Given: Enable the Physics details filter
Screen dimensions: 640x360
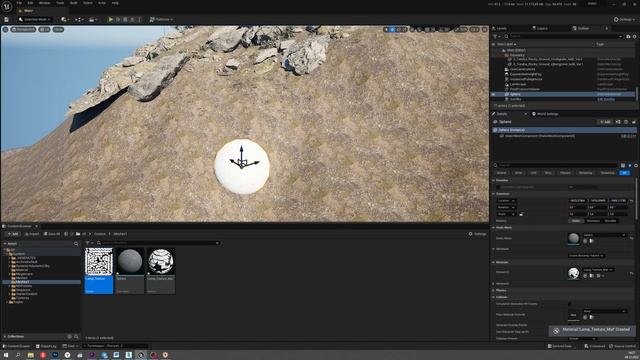Looking at the screenshot, I should (565, 173).
